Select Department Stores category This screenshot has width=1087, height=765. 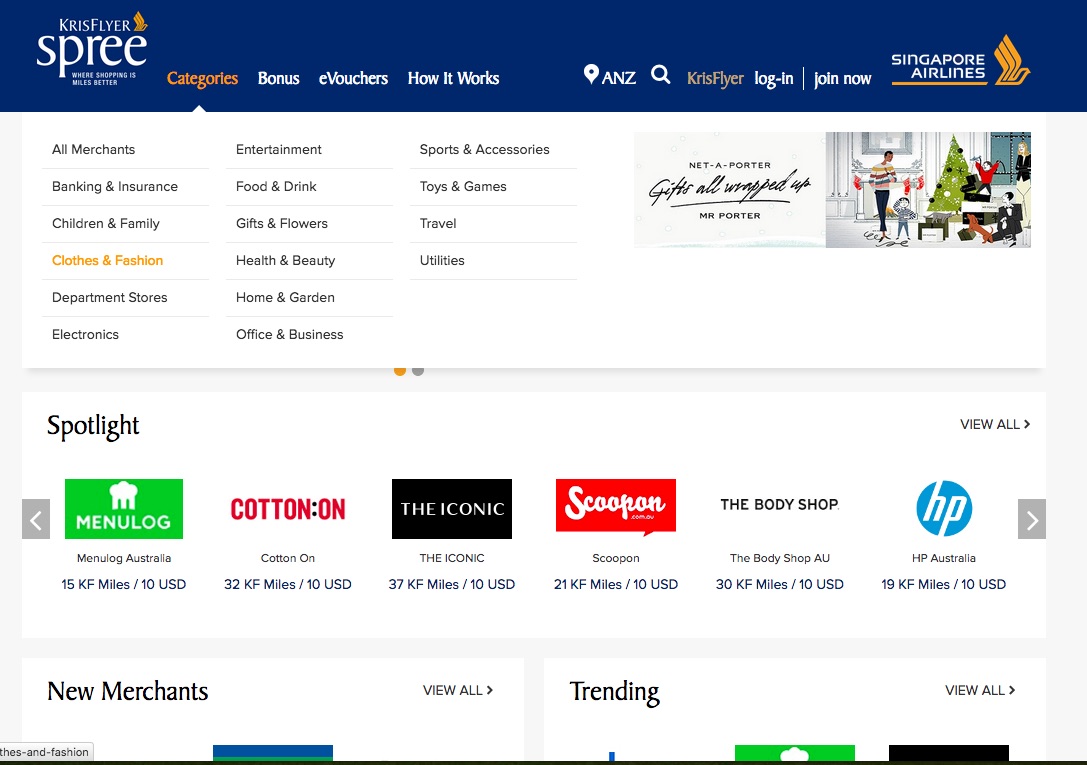pos(110,297)
